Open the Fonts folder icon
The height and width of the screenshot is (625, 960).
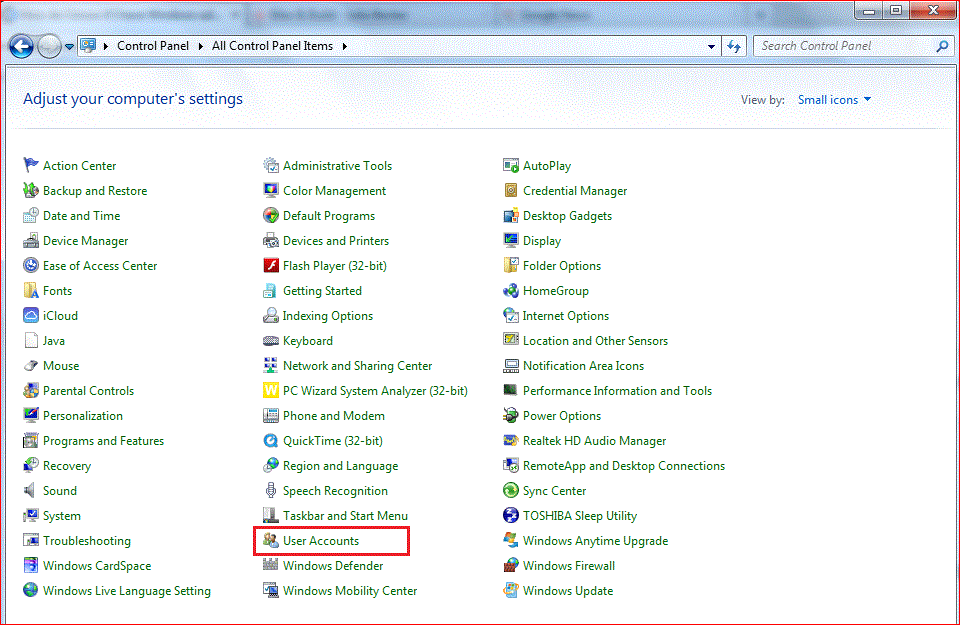31,291
